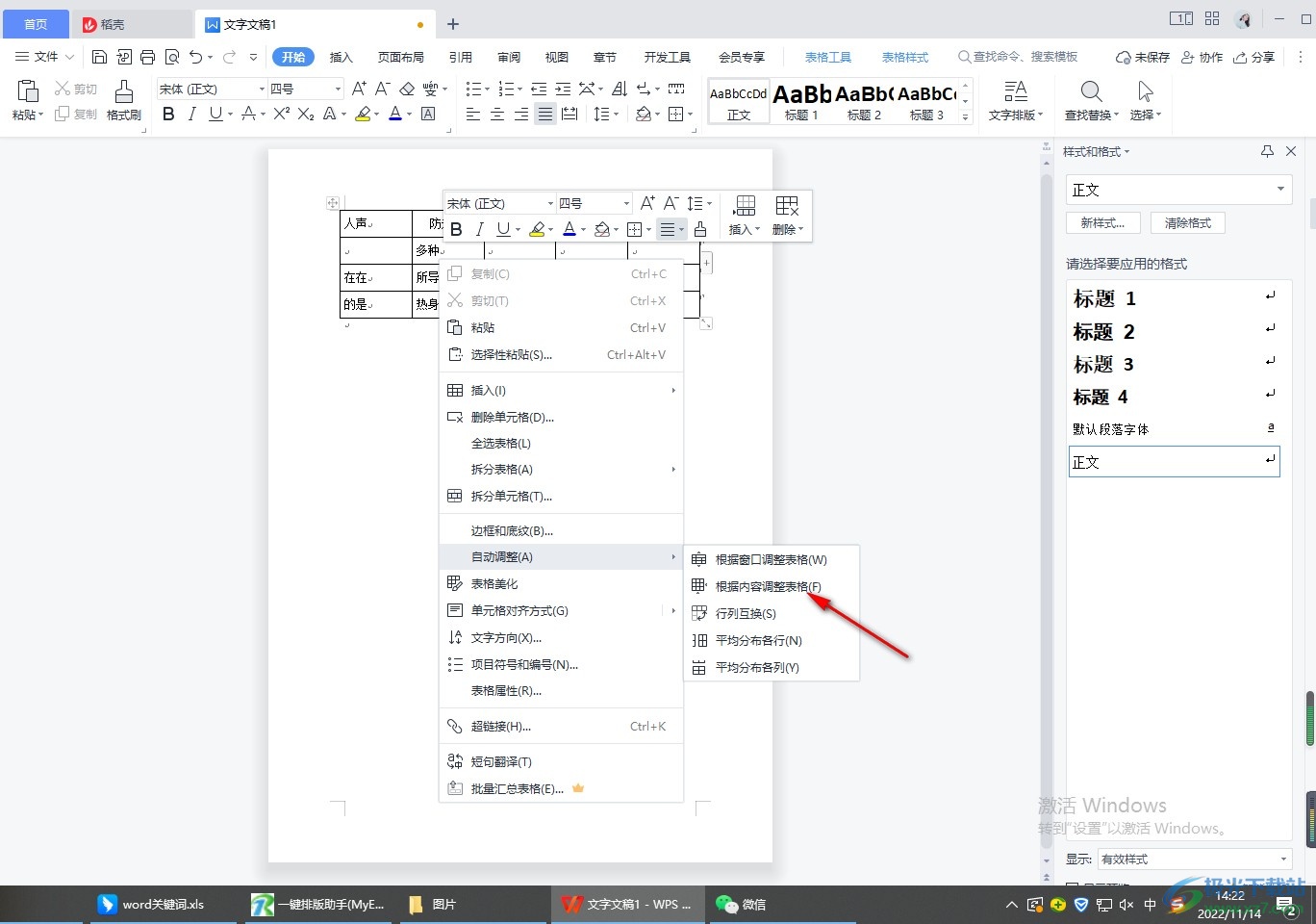Click the numbered list icon in ribbon
Viewport: 1316px width, 924px height.
[x=505, y=89]
